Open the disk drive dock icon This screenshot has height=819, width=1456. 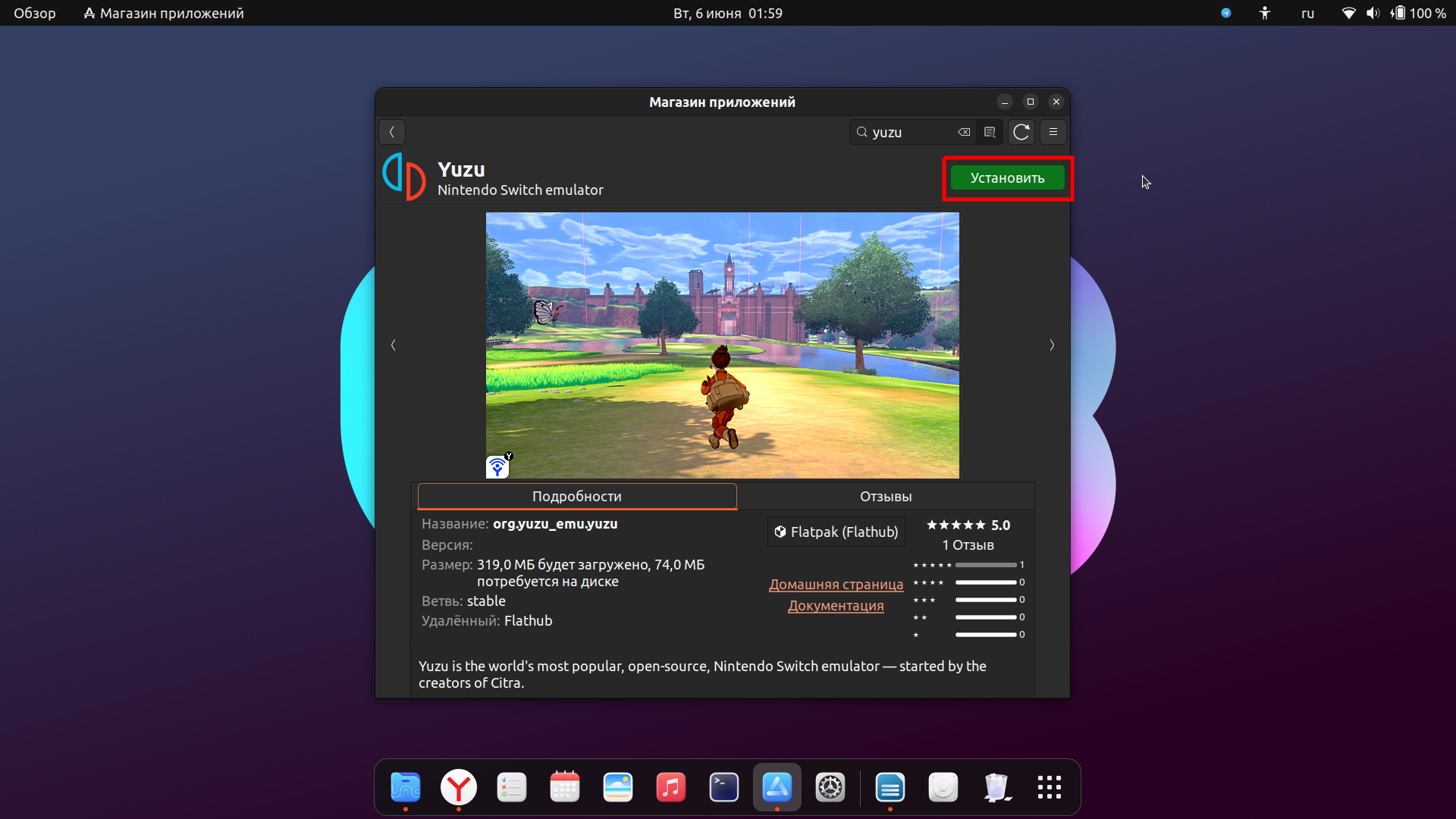(943, 787)
